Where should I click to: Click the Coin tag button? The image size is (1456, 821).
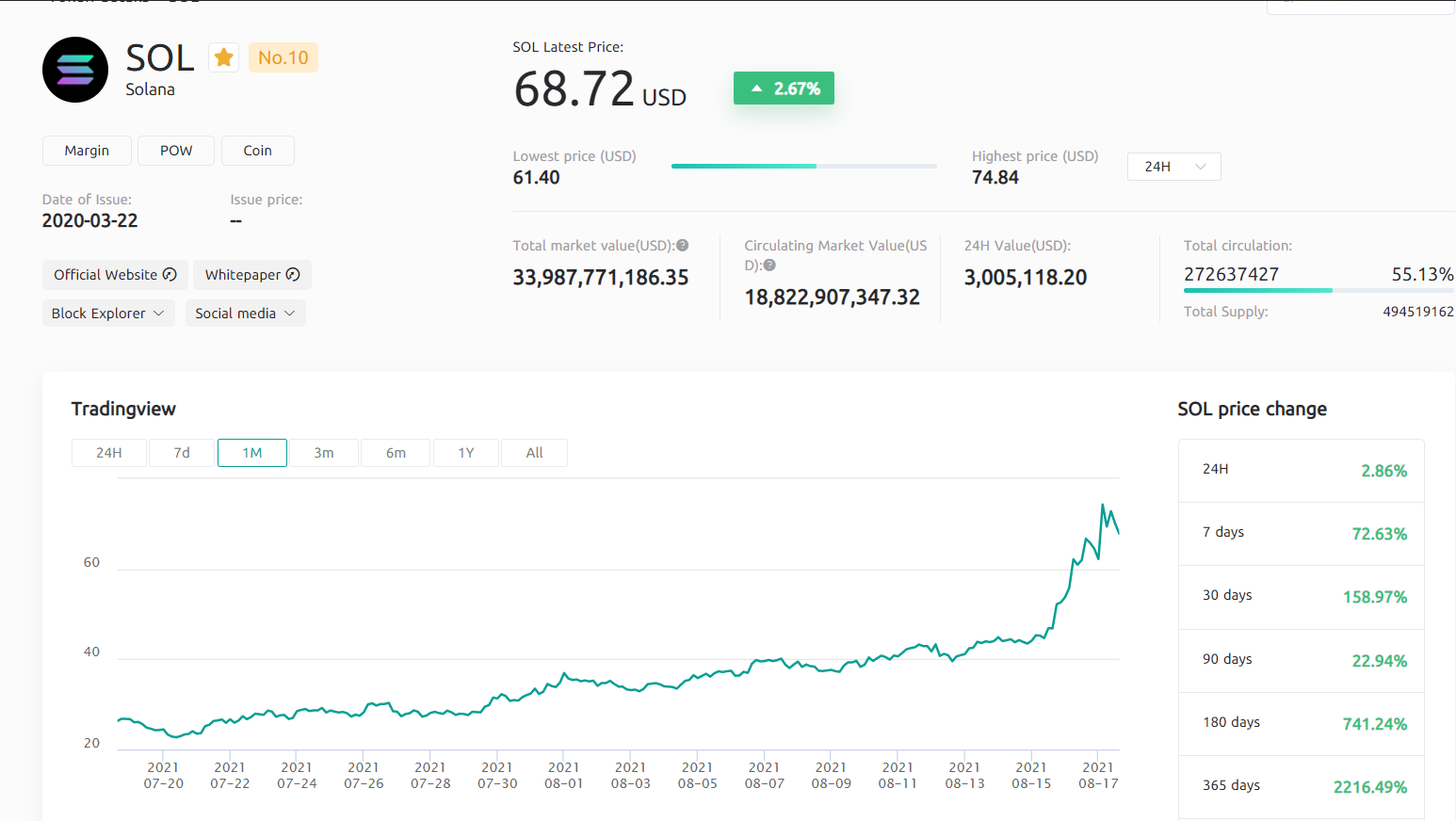click(x=258, y=151)
